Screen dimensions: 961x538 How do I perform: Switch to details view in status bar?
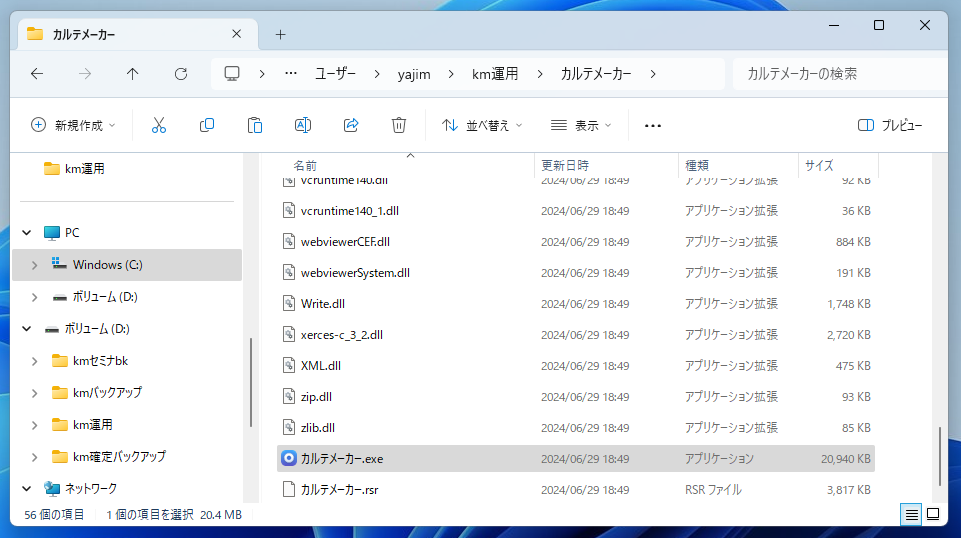(911, 515)
